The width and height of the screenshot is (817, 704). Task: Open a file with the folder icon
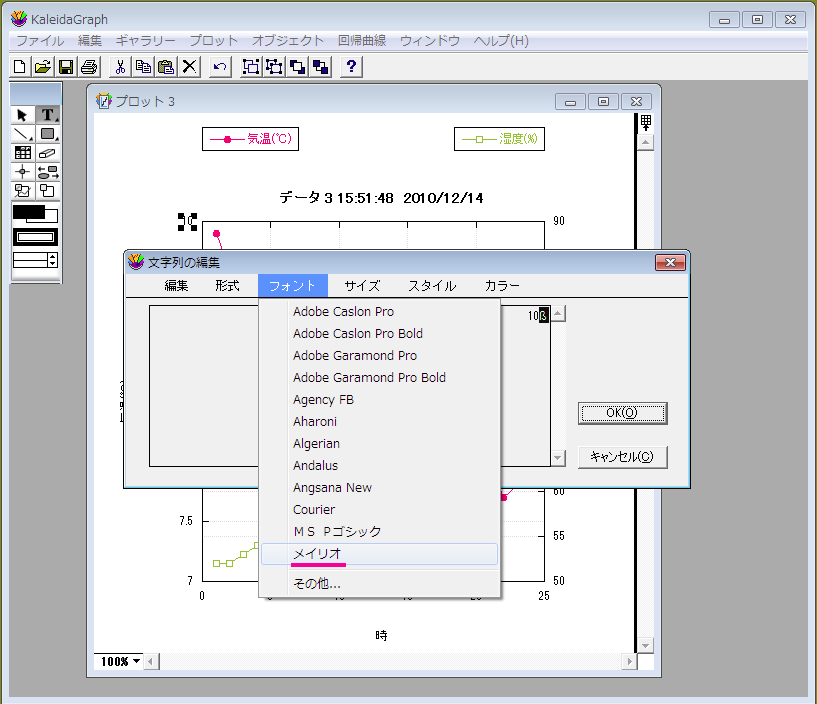pos(43,67)
